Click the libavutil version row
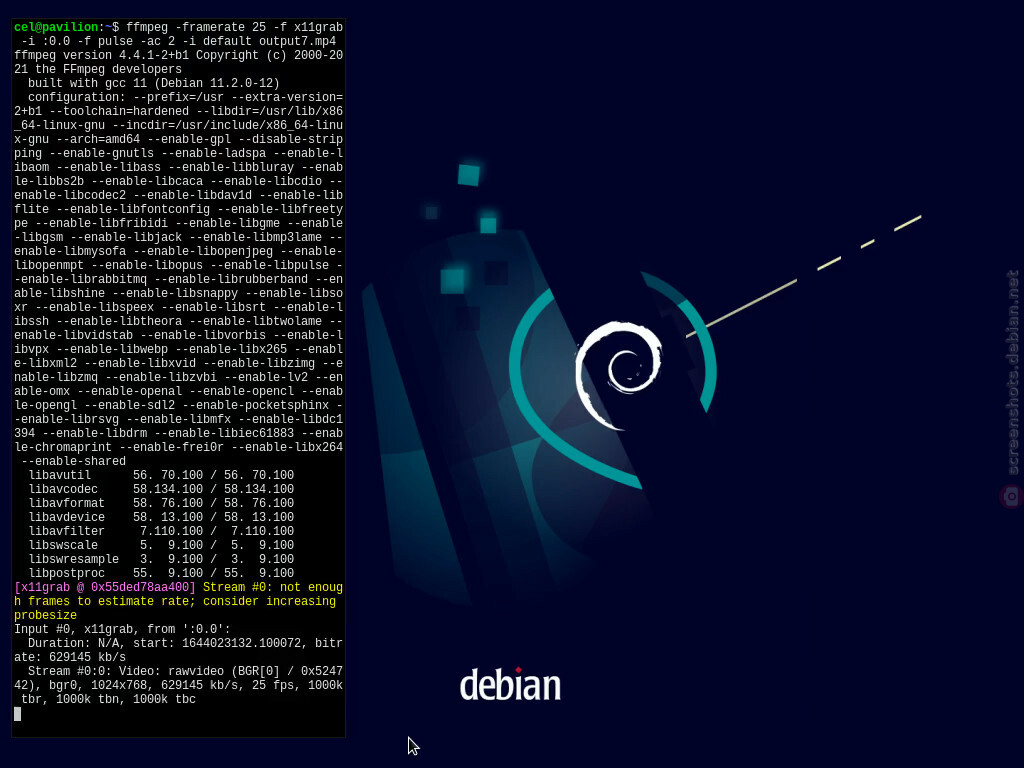Viewport: 1024px width, 768px height. tap(161, 475)
